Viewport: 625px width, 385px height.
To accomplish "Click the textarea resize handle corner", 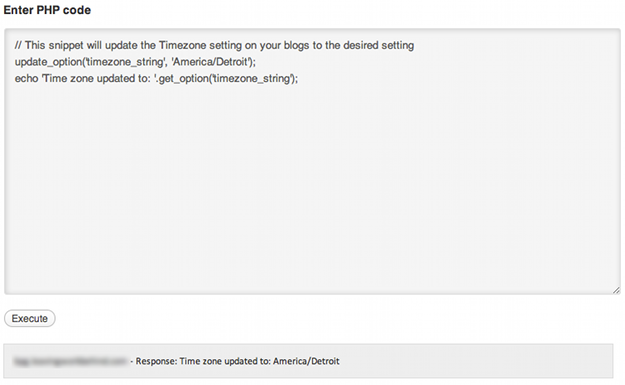I will coord(616,290).
